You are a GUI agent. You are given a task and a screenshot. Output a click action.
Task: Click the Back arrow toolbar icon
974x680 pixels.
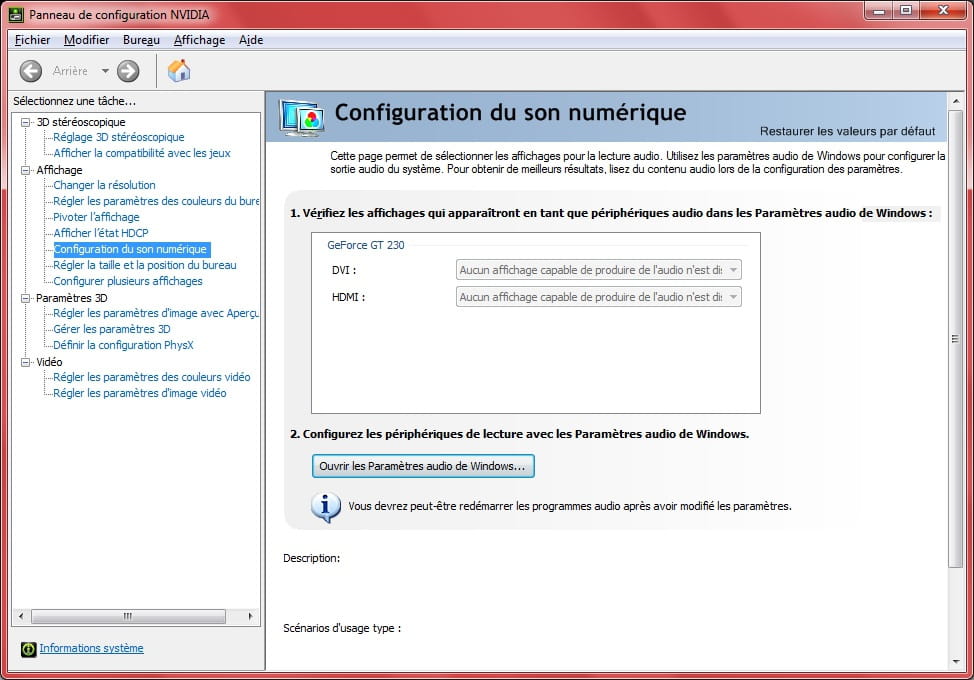30,71
